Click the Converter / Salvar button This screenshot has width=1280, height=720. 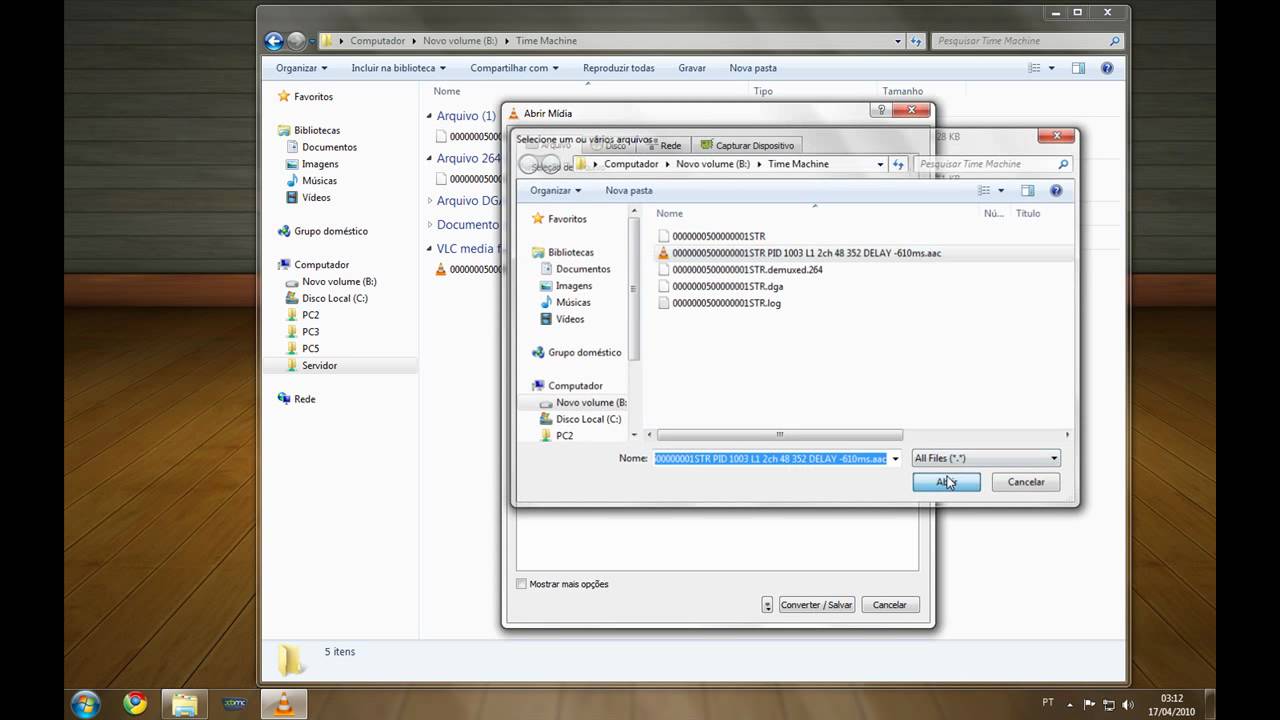(x=816, y=605)
